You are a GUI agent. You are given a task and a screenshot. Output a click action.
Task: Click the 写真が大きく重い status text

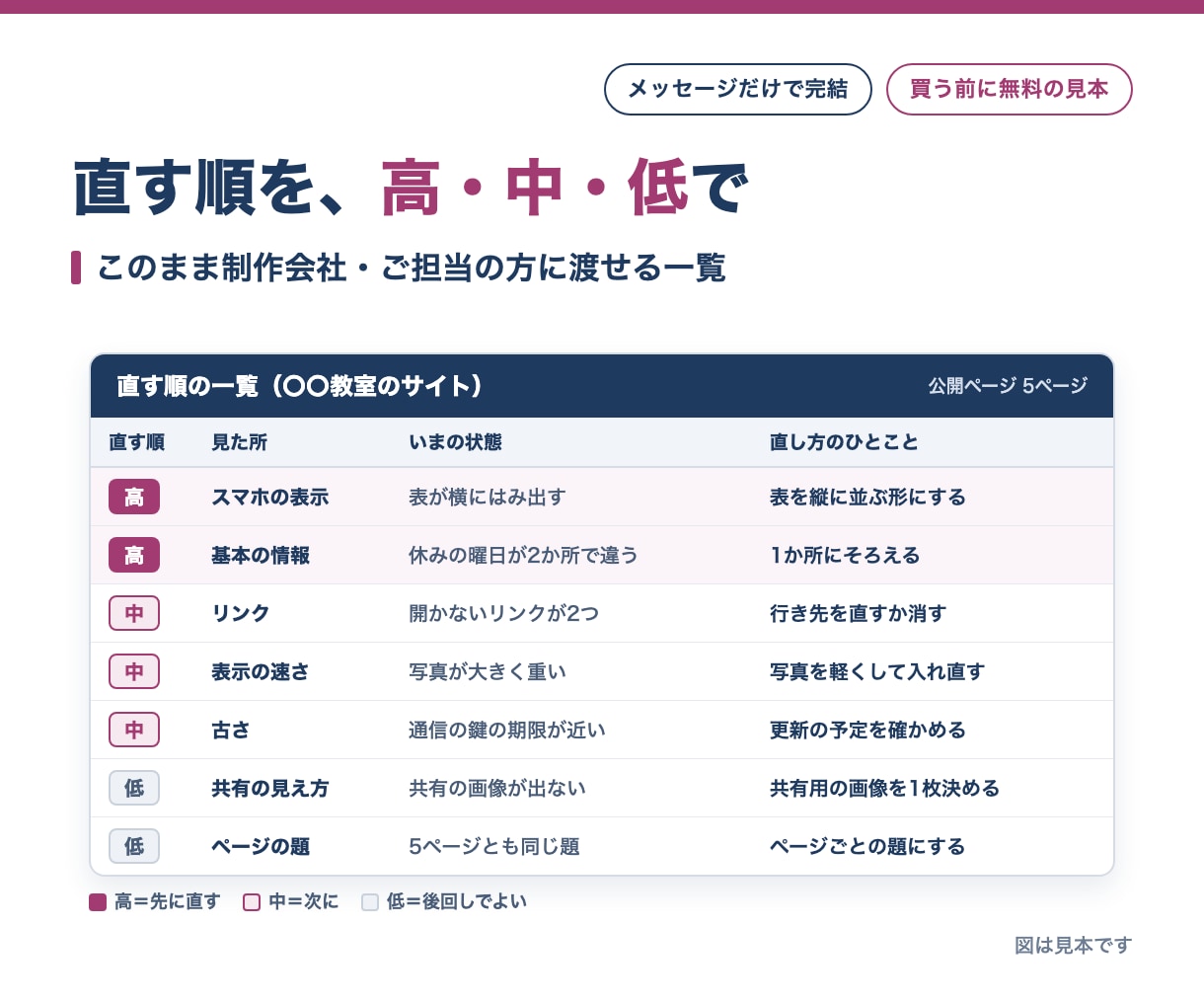(488, 671)
